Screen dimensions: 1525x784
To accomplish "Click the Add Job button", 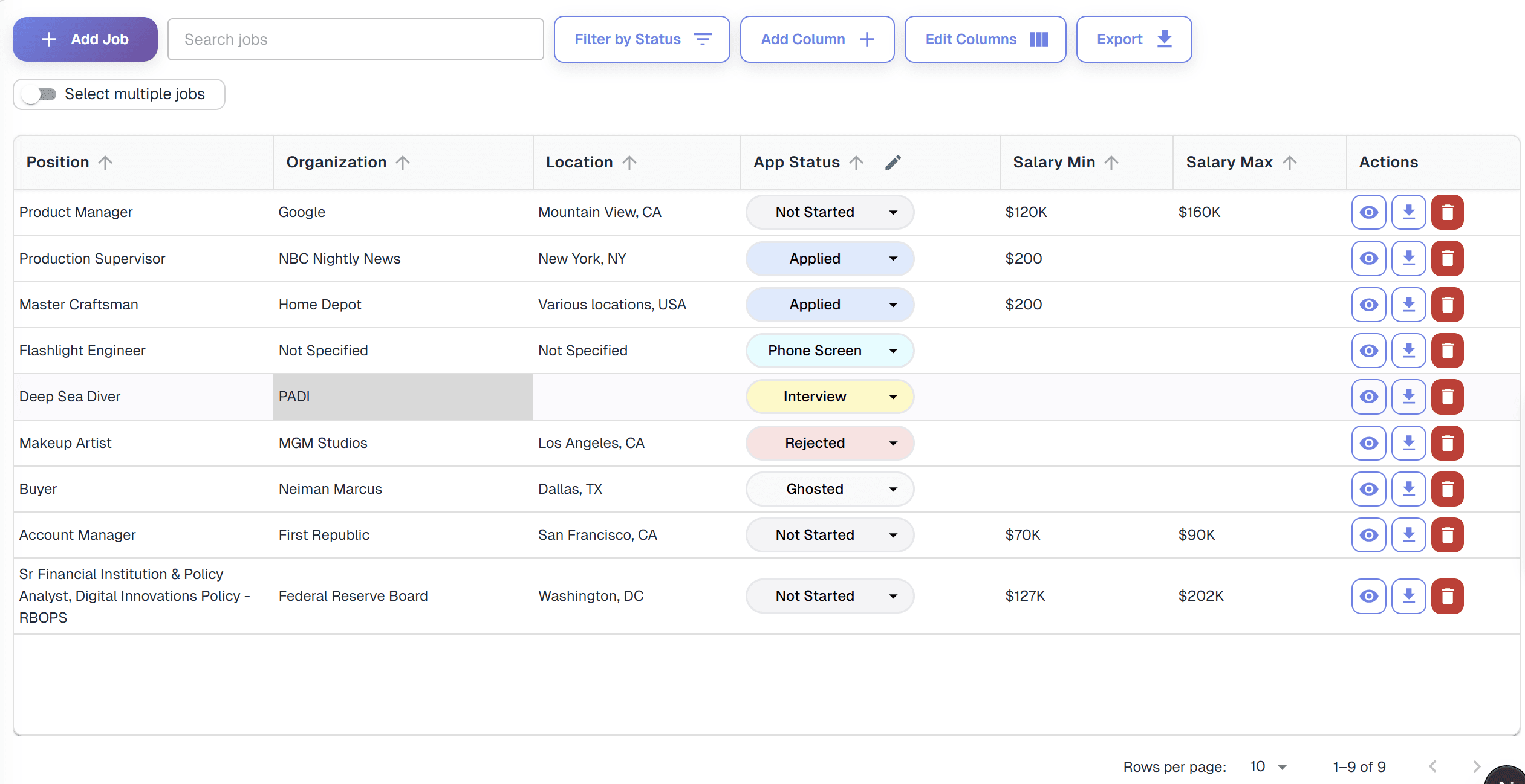I will tap(85, 39).
